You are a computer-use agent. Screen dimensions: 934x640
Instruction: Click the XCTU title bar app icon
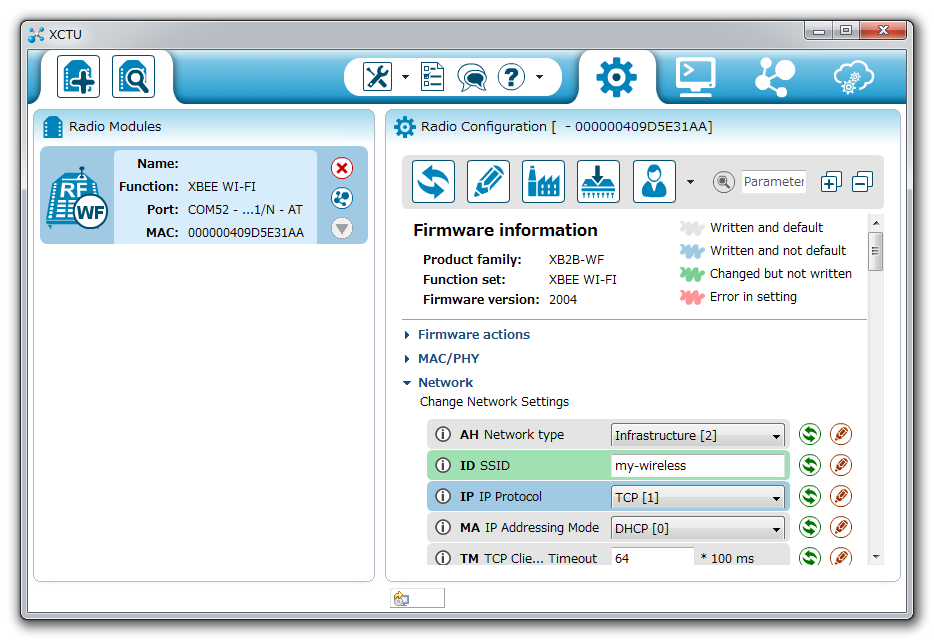[36, 35]
